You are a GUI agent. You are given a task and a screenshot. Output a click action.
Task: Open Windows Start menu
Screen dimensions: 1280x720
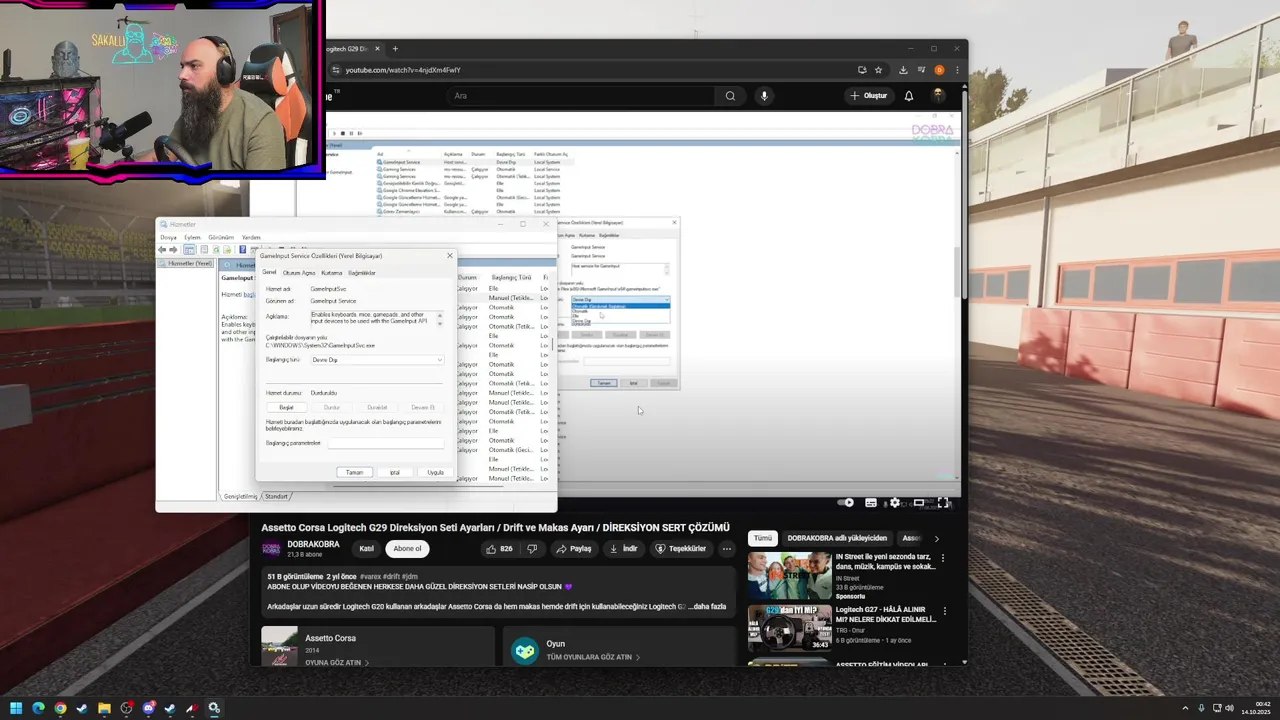coord(16,708)
